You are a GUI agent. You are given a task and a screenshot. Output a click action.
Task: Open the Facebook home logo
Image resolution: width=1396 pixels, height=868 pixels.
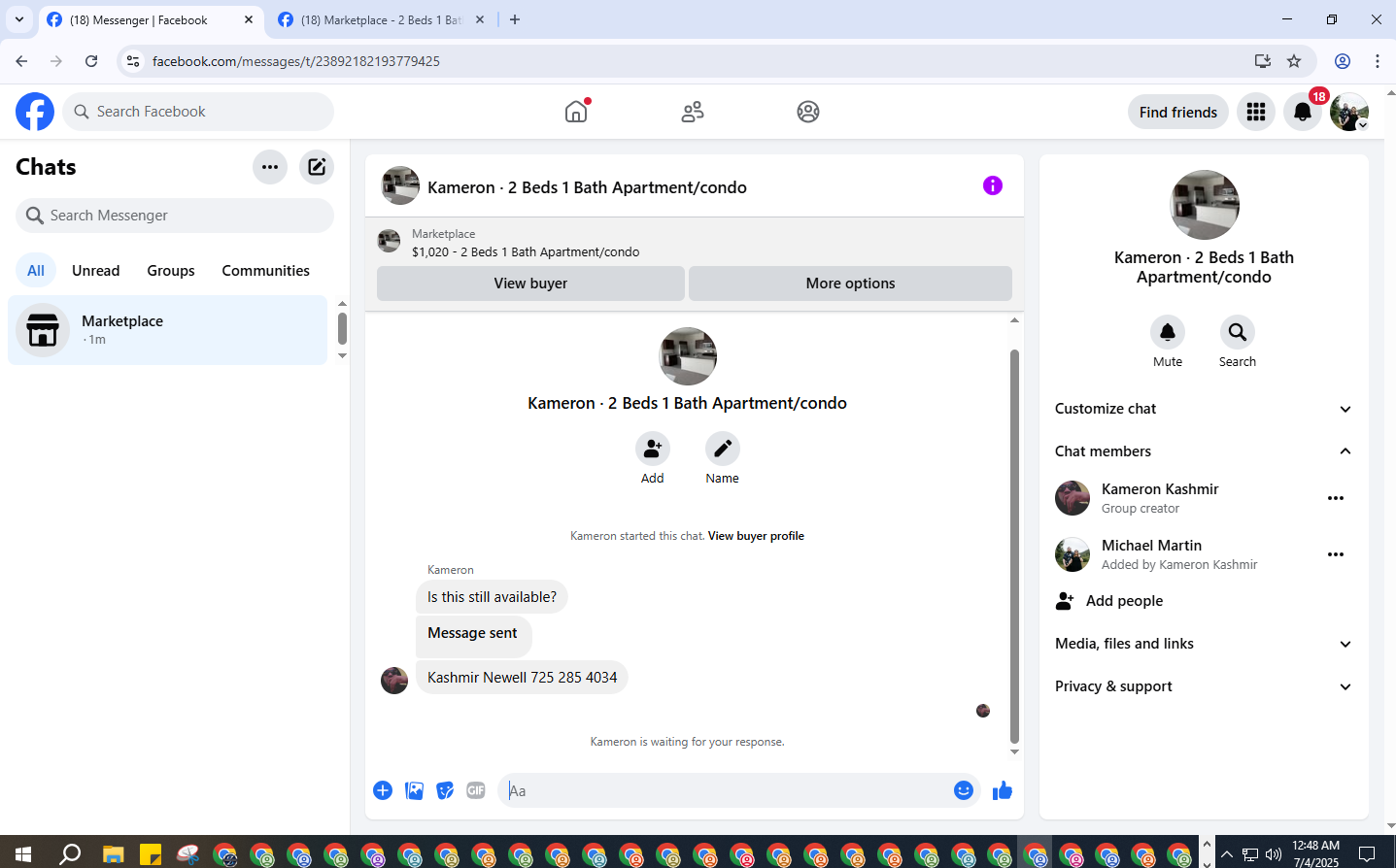click(x=35, y=112)
